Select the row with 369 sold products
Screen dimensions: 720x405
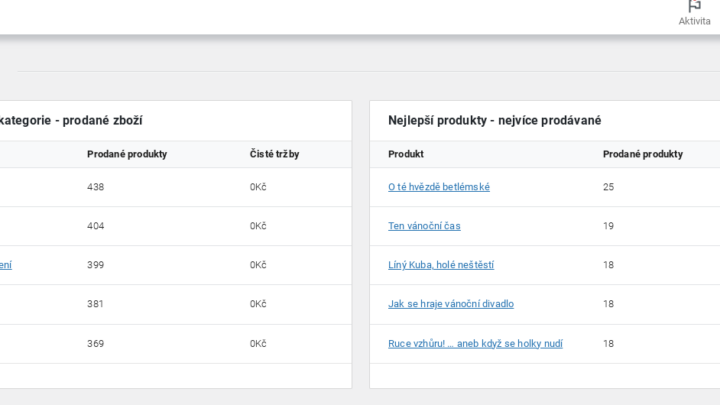(x=176, y=343)
